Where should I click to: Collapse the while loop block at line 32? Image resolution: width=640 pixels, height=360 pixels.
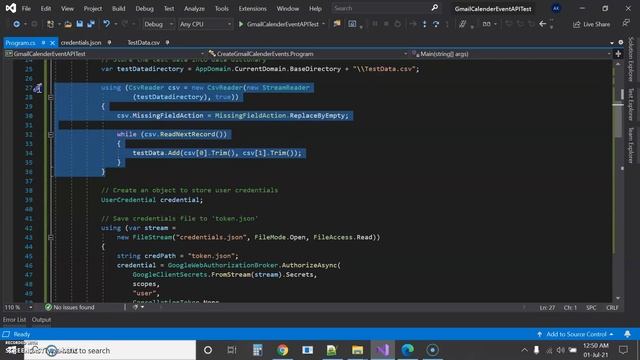[51, 134]
